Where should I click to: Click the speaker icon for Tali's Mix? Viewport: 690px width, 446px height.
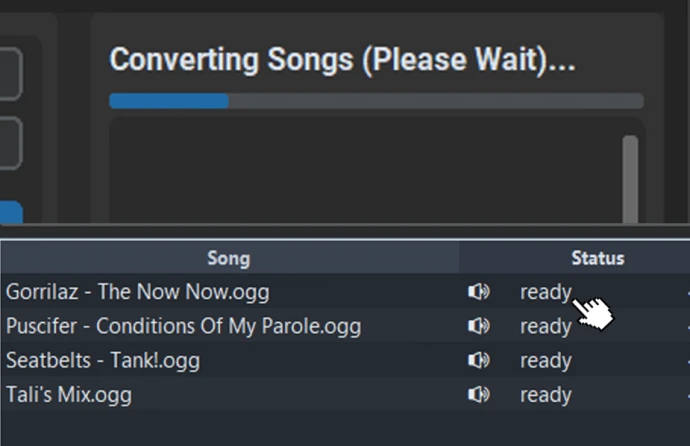[x=479, y=394]
